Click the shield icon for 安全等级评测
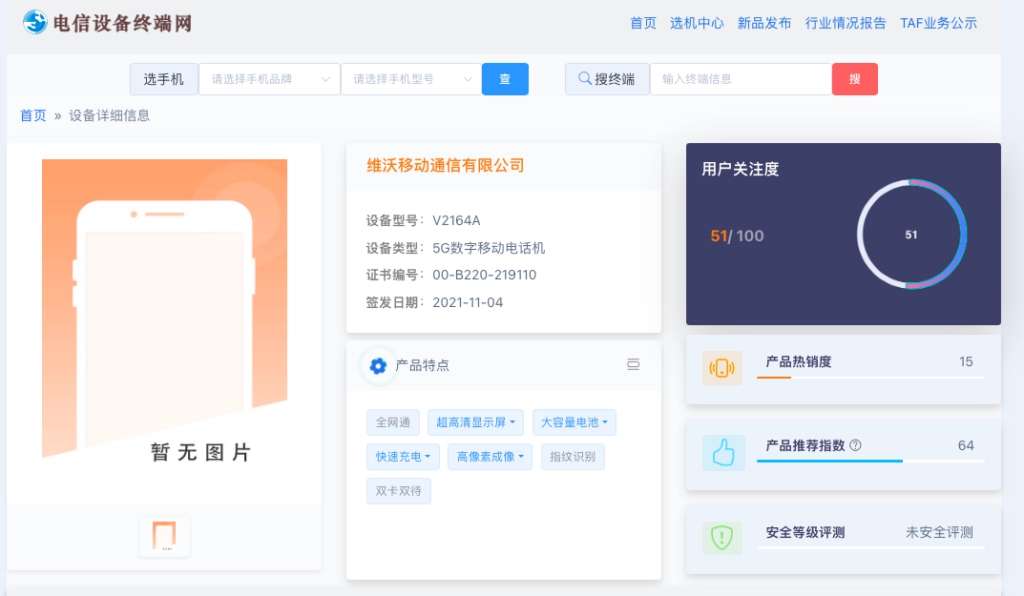This screenshot has width=1024, height=596. tap(722, 537)
